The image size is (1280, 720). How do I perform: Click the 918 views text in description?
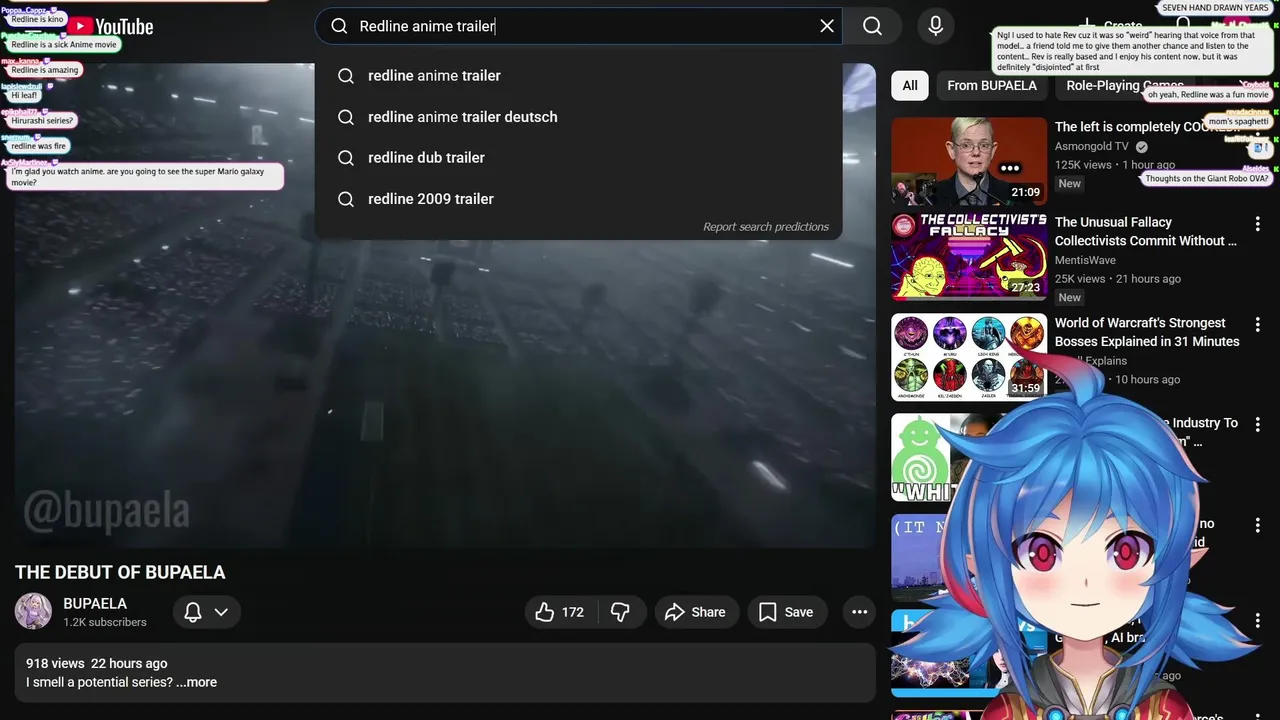click(x=55, y=663)
